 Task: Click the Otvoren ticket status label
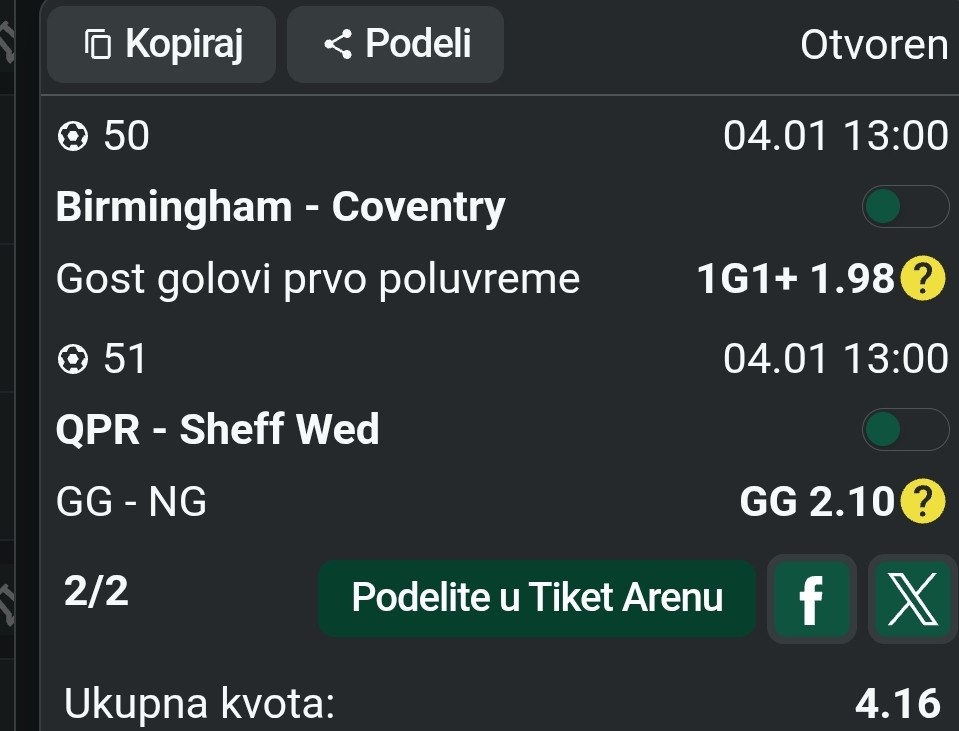coord(873,45)
